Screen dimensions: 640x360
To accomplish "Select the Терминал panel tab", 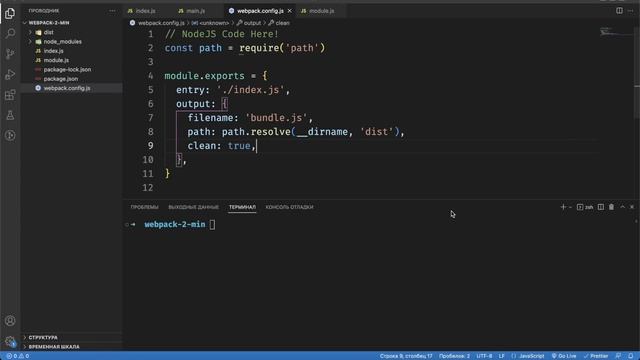I will [x=242, y=207].
